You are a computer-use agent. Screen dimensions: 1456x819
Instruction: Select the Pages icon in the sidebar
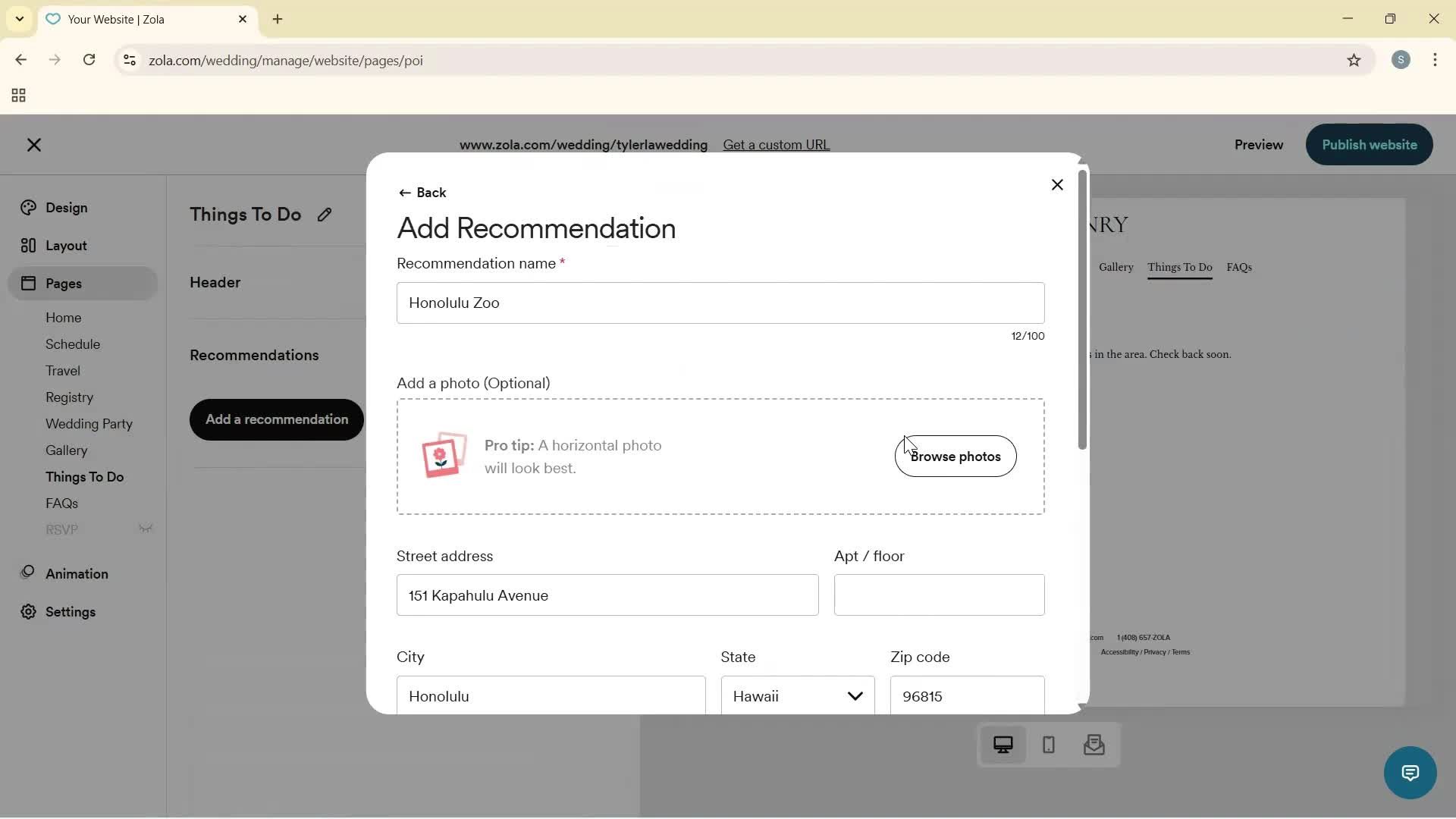(28, 283)
